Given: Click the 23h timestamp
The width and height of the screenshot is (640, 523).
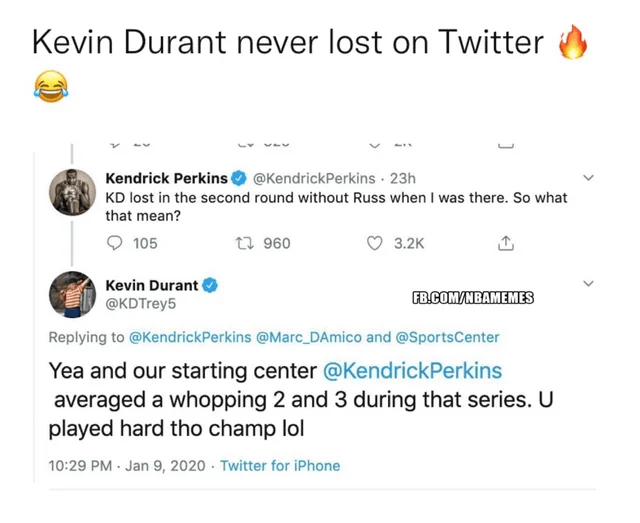Looking at the screenshot, I should pyautogui.click(x=402, y=179).
